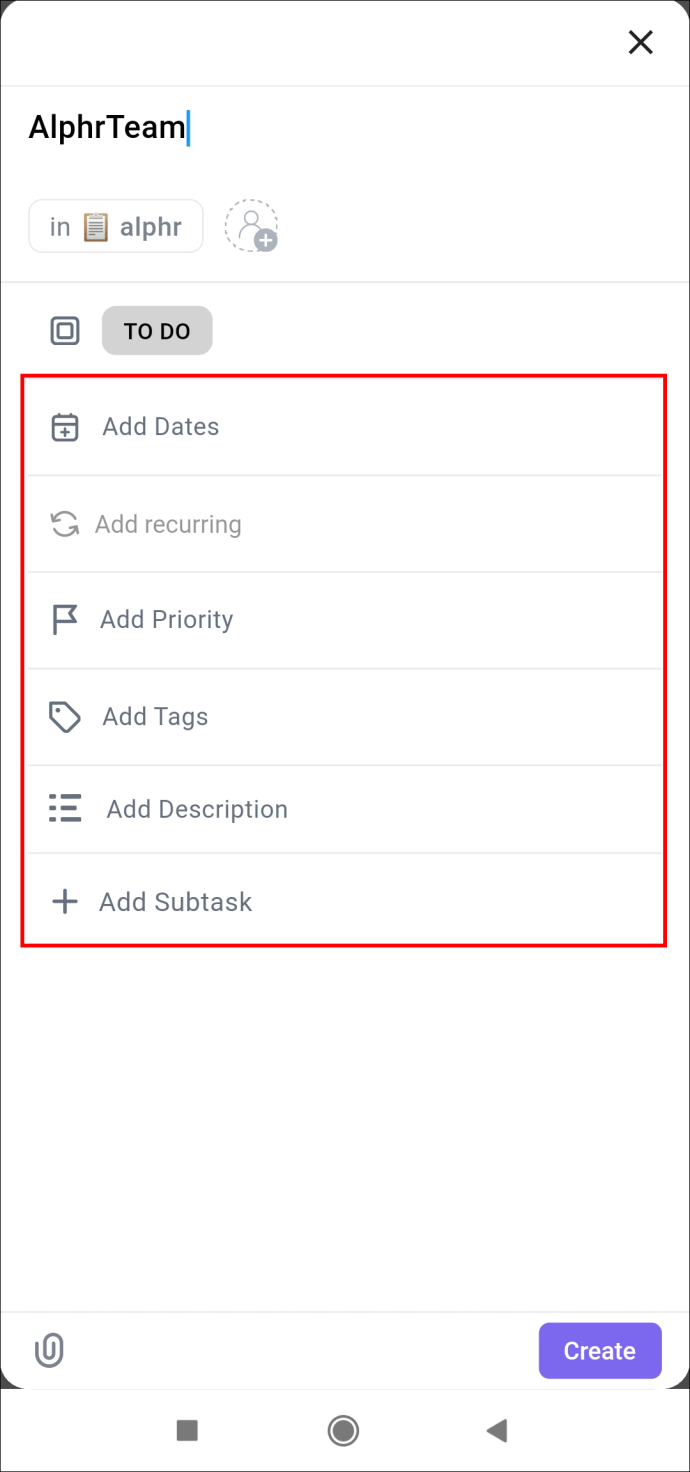Image resolution: width=690 pixels, height=1472 pixels.
Task: Tap the Android home circle button
Action: 343,1431
